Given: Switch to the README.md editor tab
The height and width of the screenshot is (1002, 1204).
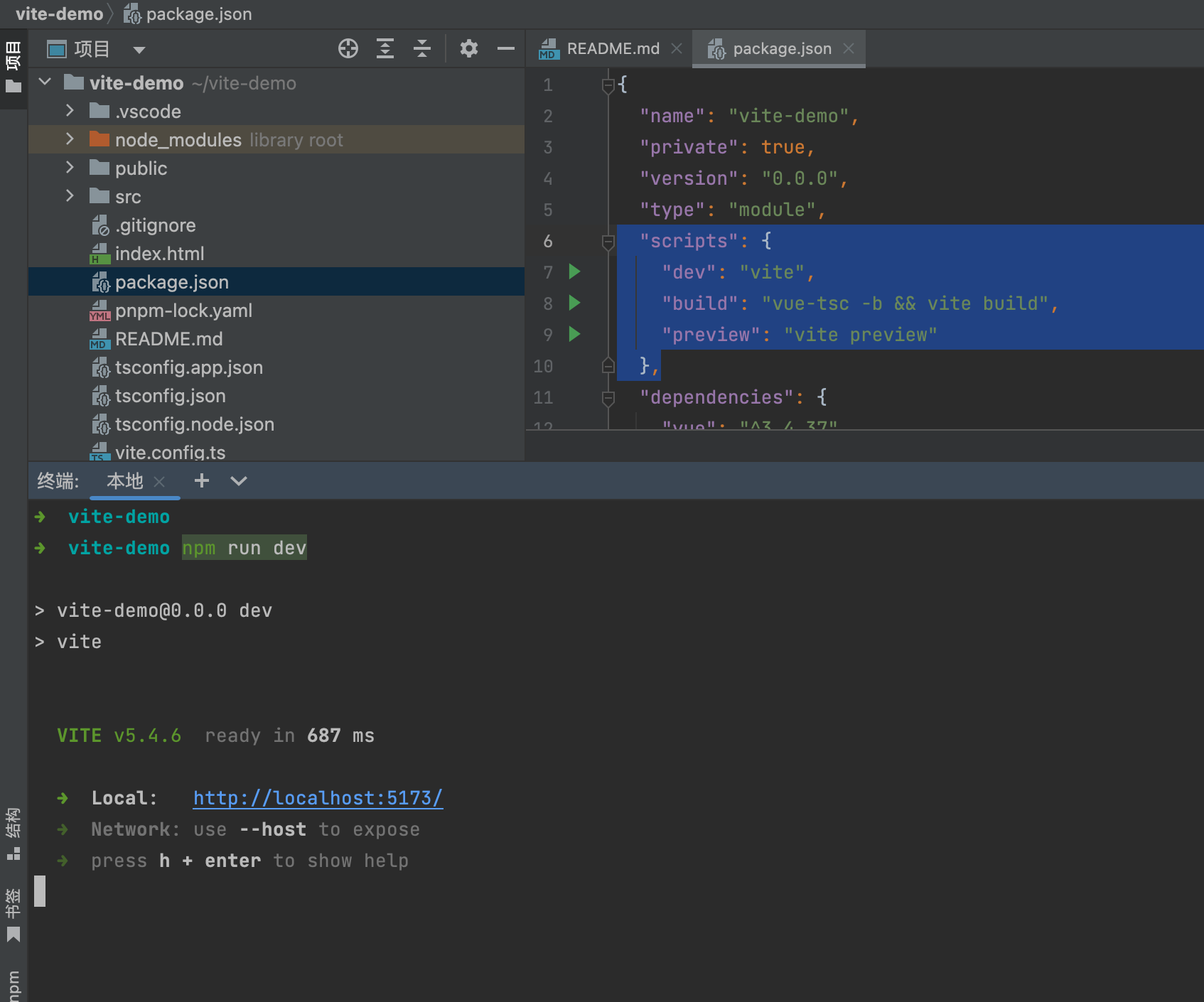Looking at the screenshot, I should 612,48.
